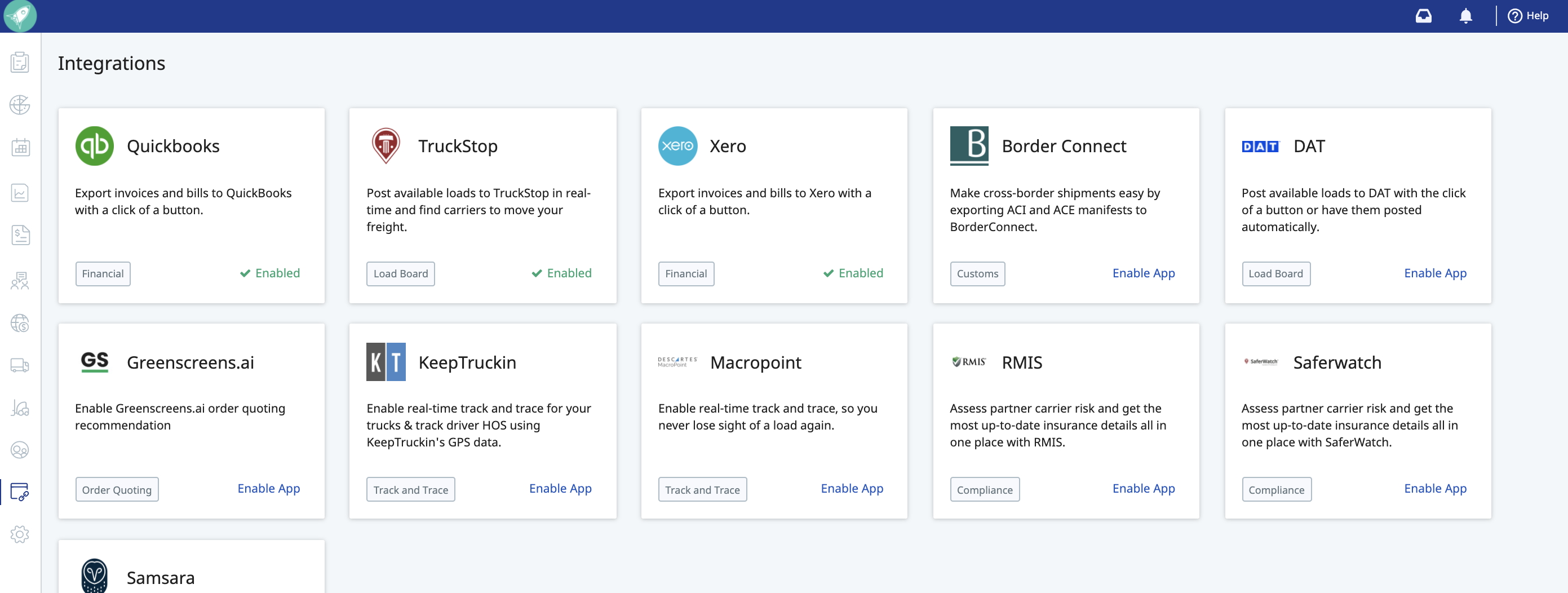
Task: Click the DAT logo
Action: pyautogui.click(x=1261, y=146)
